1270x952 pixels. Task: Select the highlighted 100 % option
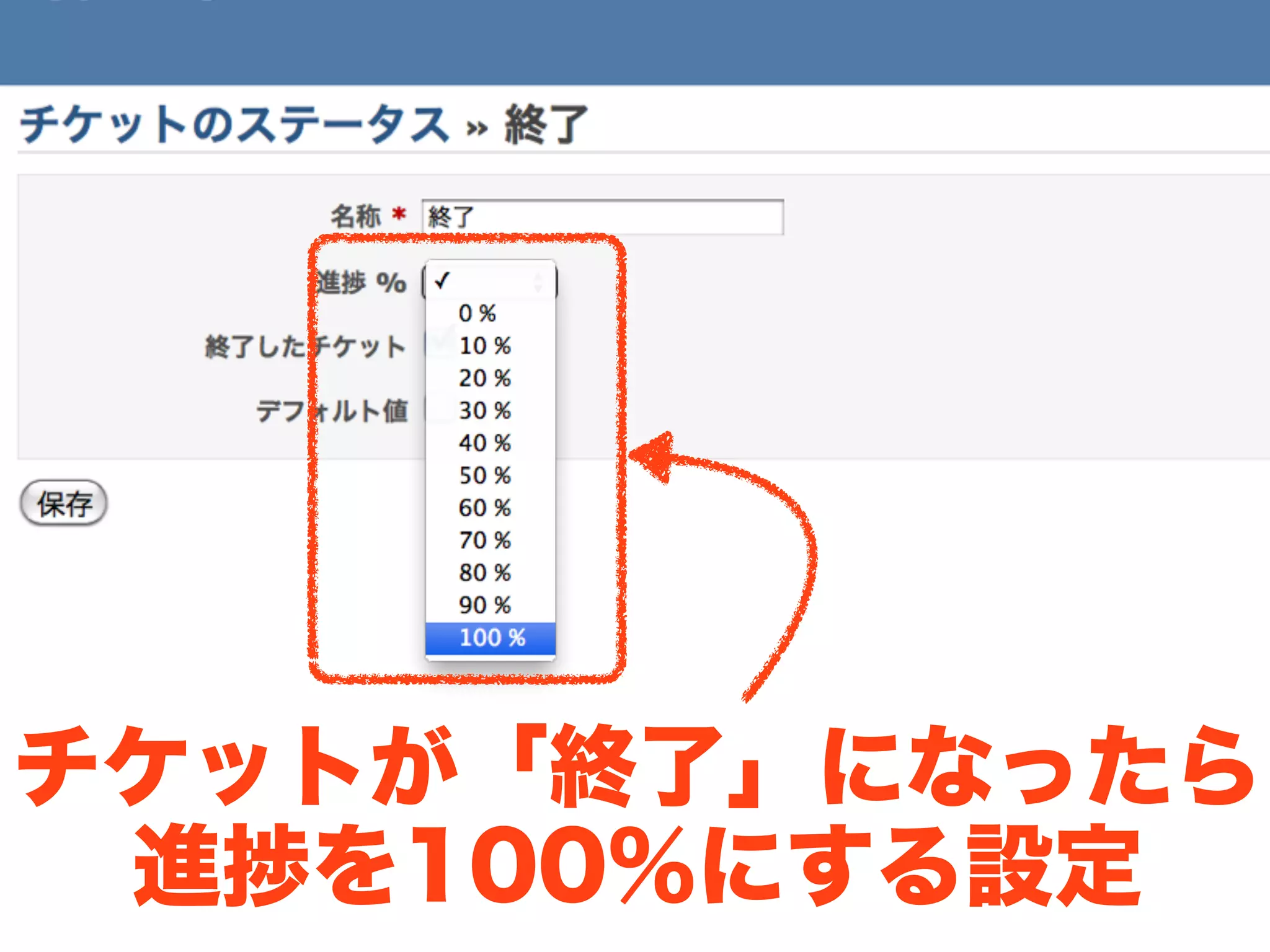point(490,638)
